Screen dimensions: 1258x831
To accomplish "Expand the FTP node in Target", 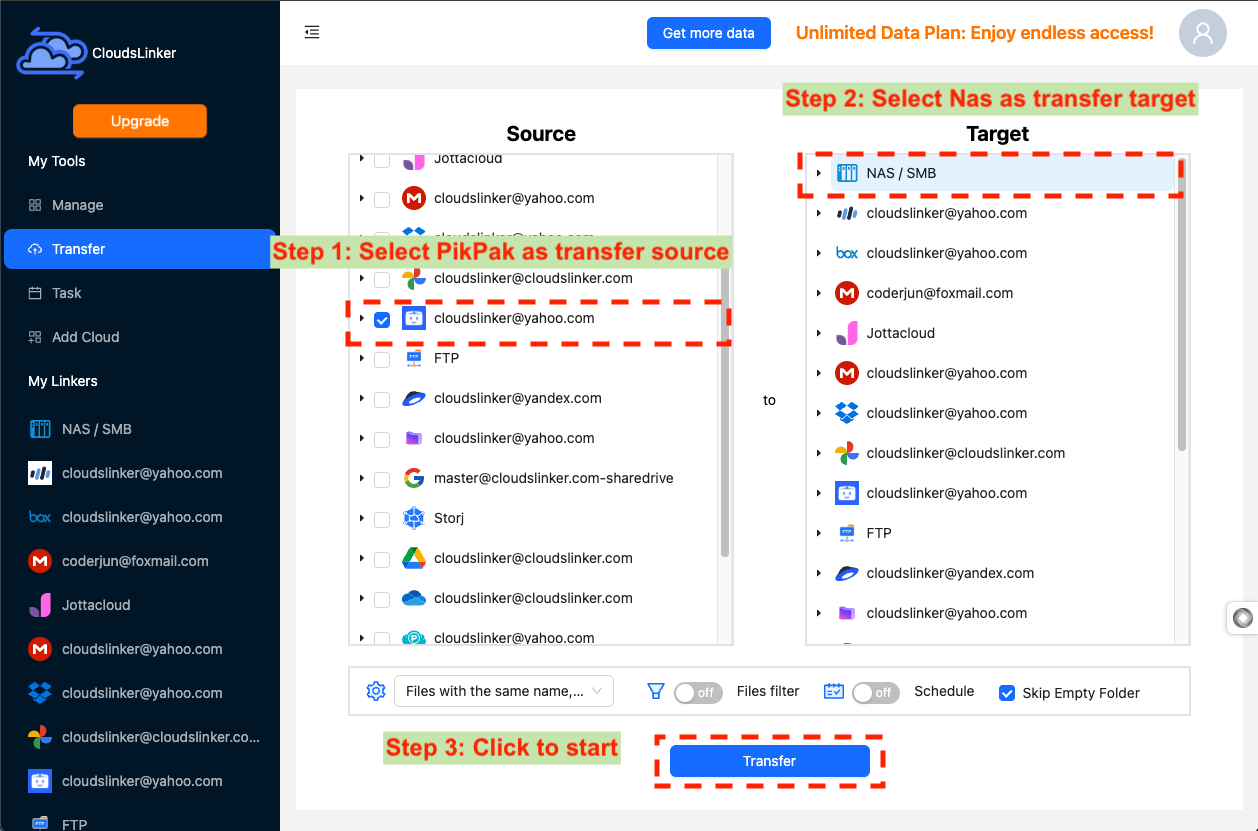I will 818,533.
